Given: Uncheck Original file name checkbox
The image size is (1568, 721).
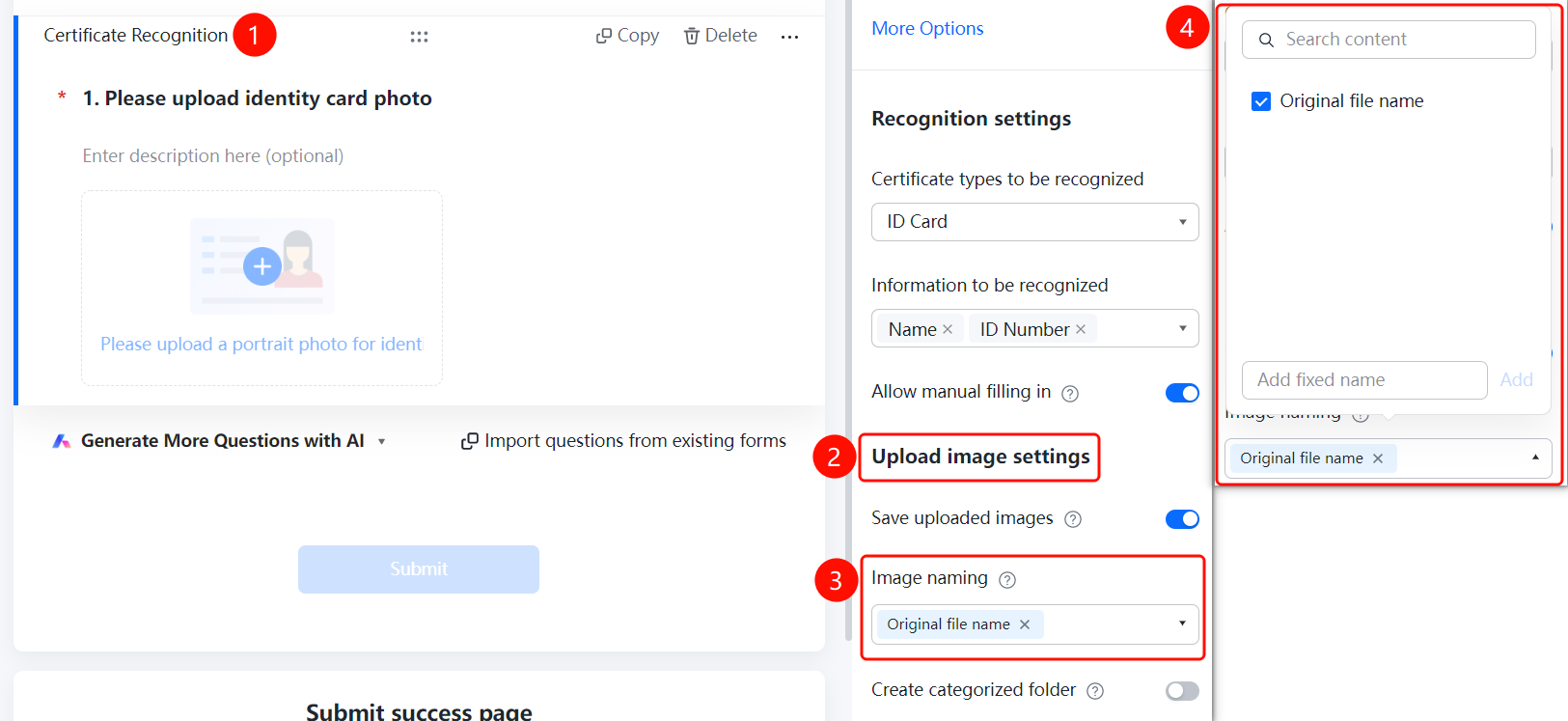Looking at the screenshot, I should (1261, 101).
